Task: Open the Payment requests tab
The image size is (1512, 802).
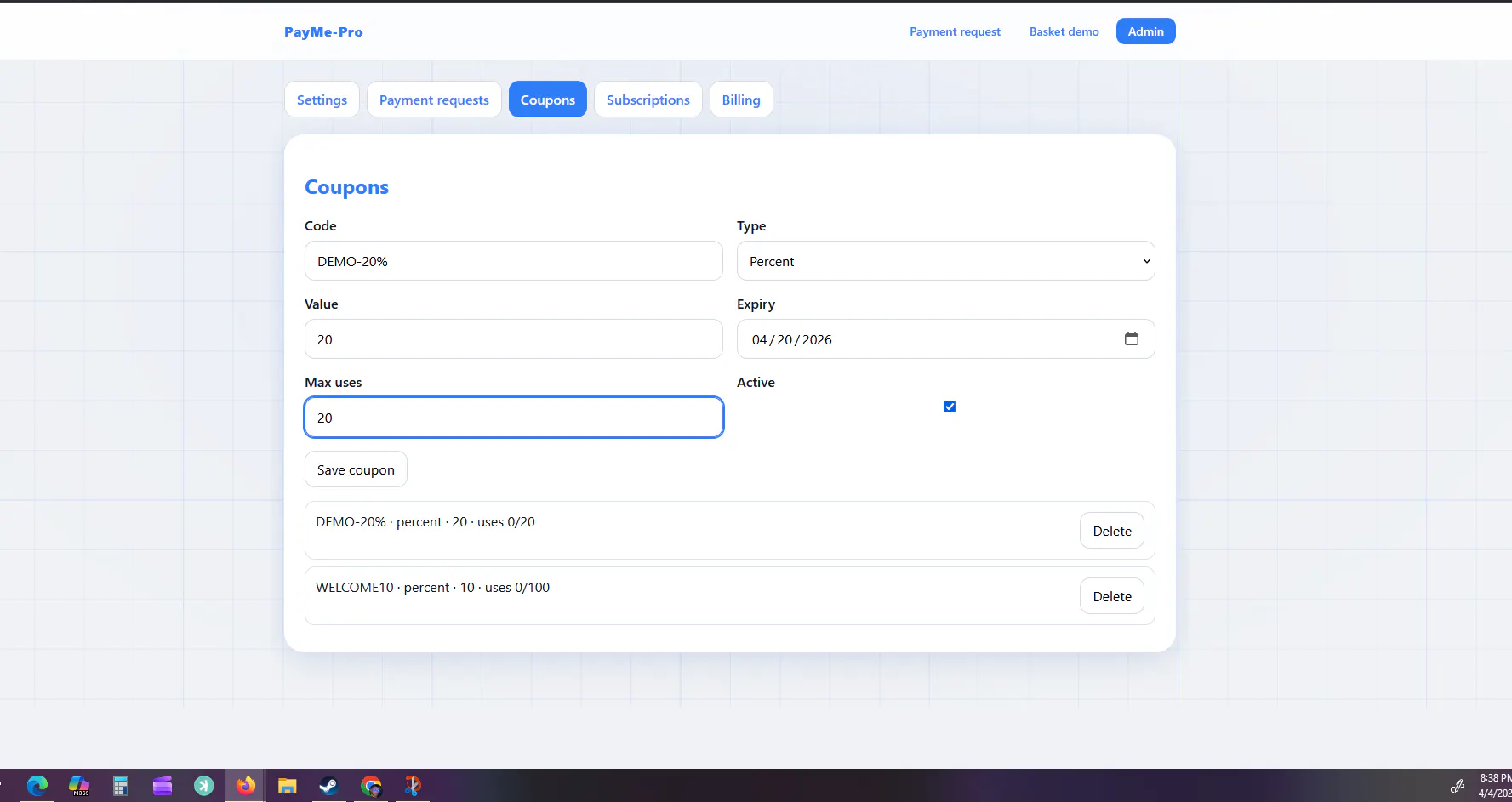Action: (x=434, y=100)
